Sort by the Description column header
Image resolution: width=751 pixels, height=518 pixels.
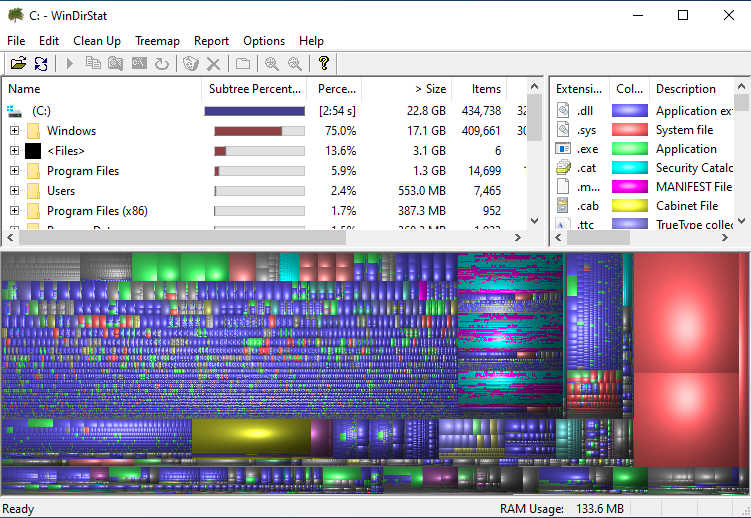click(692, 89)
